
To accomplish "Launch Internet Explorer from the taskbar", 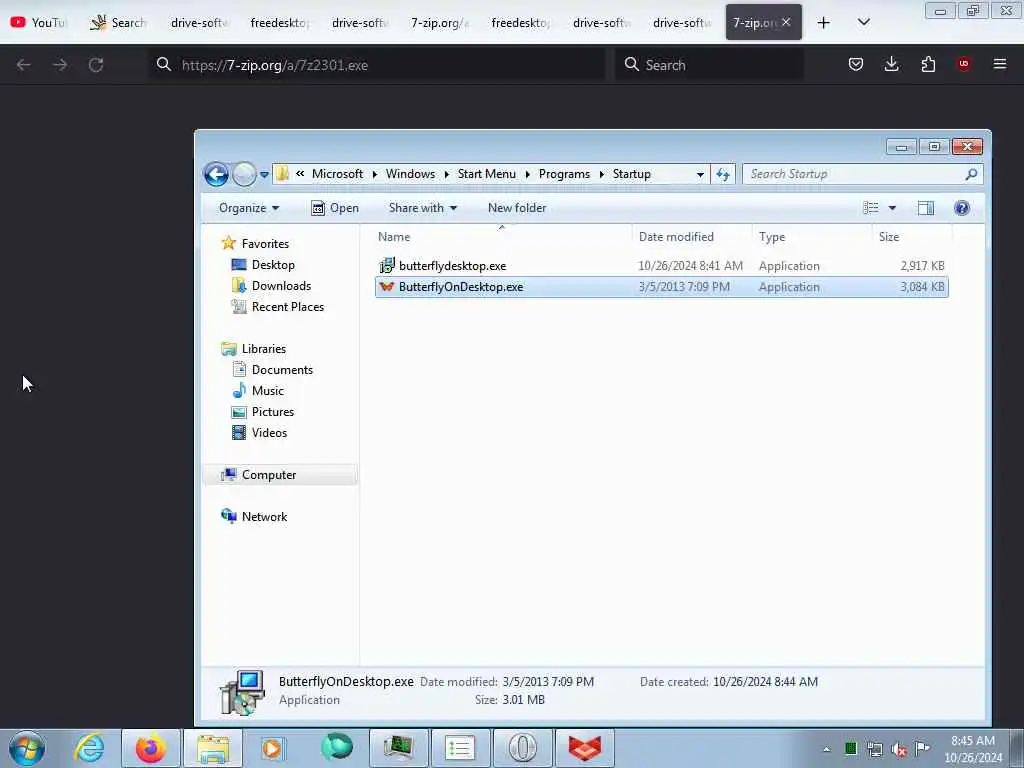I will tap(89, 748).
